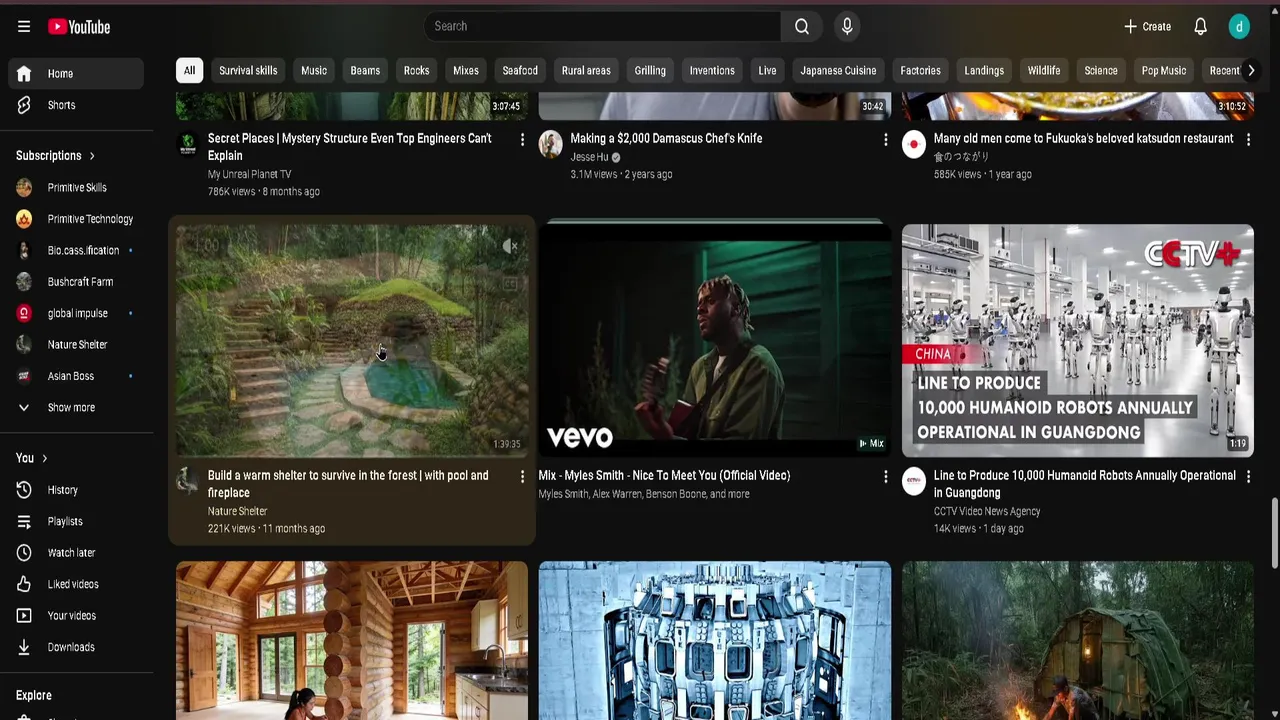Select the Japanese Cuisine chip
The width and height of the screenshot is (1280, 720).
838,71
